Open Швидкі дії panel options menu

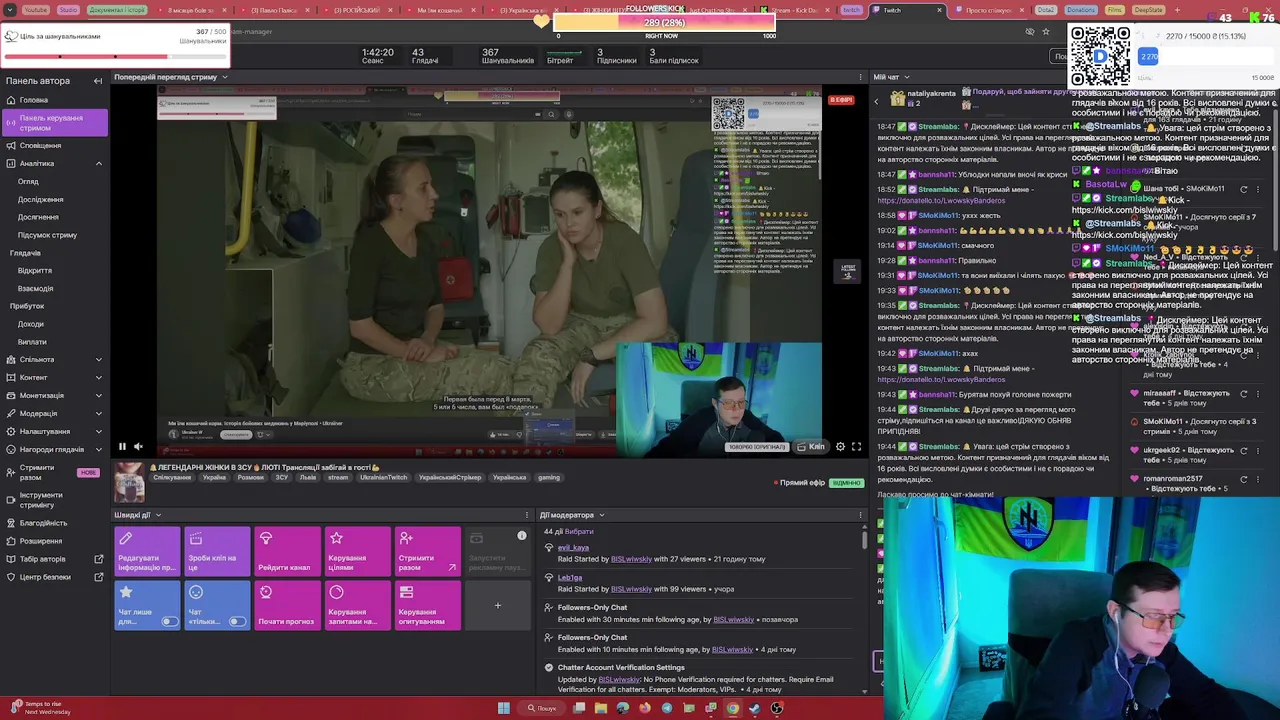[x=527, y=515]
